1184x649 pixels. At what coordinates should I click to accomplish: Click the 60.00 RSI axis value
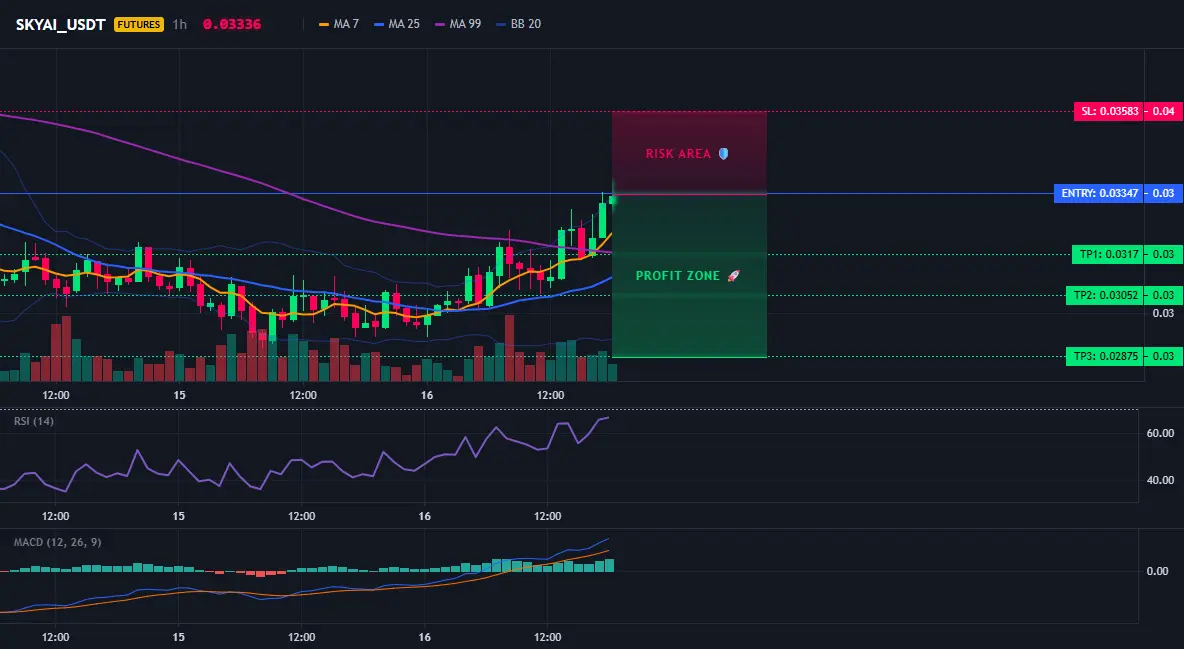coord(1161,433)
